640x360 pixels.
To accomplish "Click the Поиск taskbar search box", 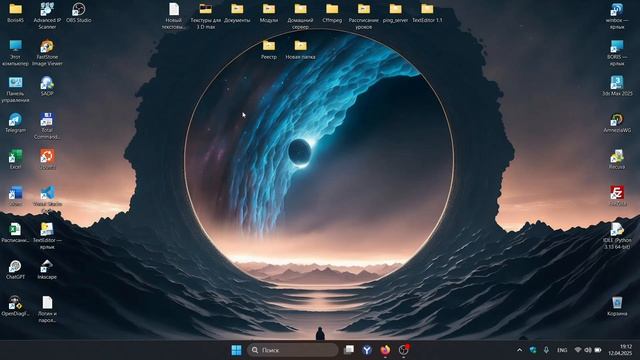I will pyautogui.click(x=293, y=350).
